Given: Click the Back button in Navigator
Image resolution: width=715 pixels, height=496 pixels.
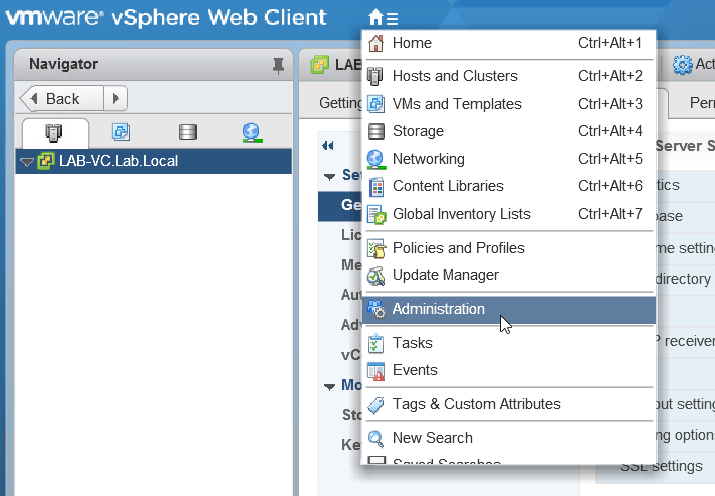Looking at the screenshot, I should (x=62, y=98).
